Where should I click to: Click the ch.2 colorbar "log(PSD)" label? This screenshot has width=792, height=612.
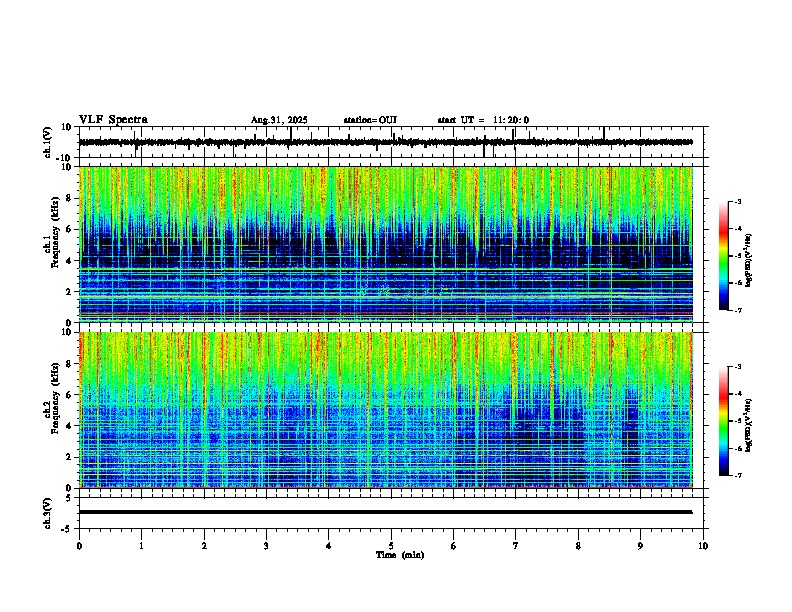[749, 425]
